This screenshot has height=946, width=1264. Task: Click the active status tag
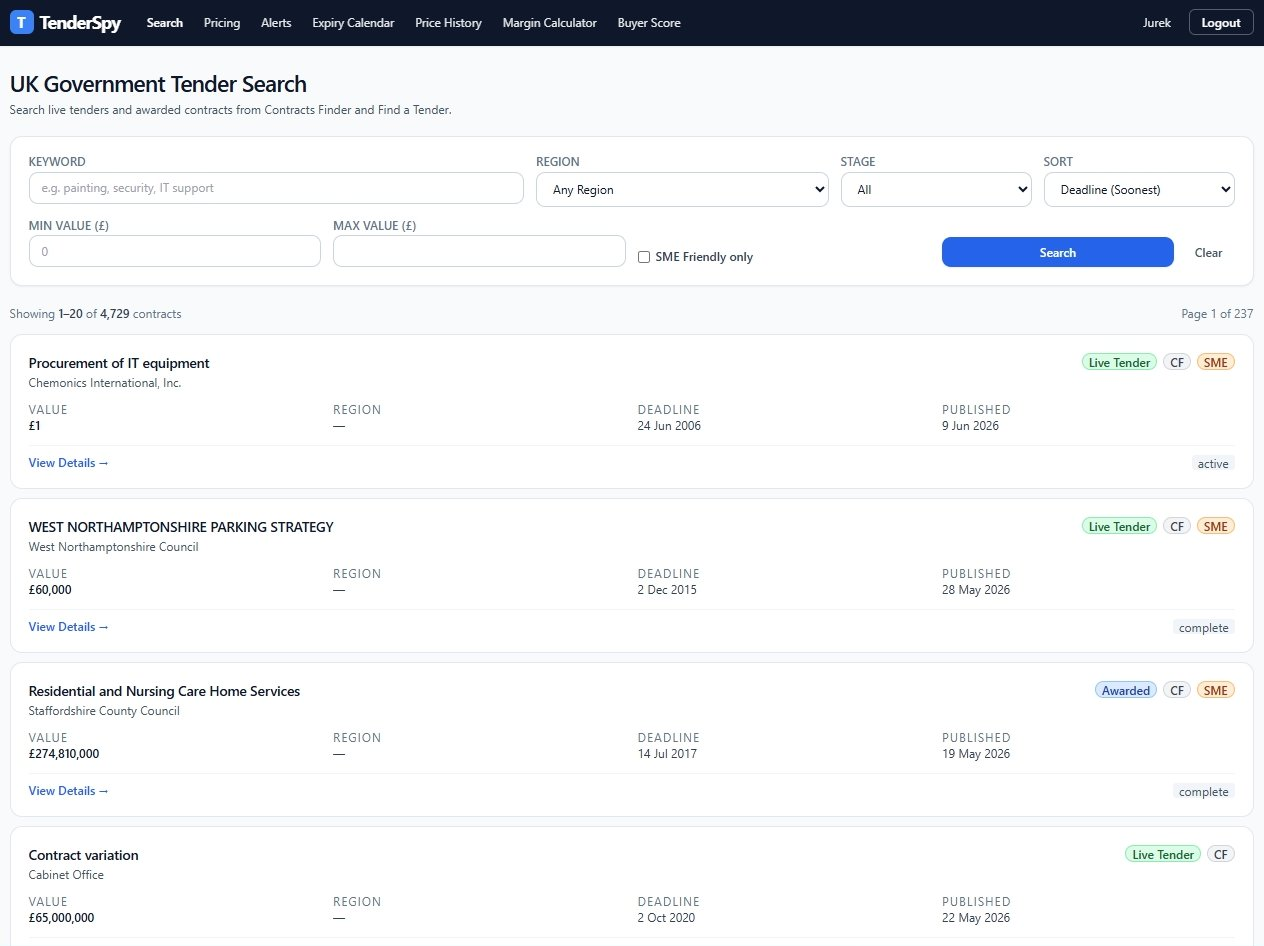[1212, 463]
